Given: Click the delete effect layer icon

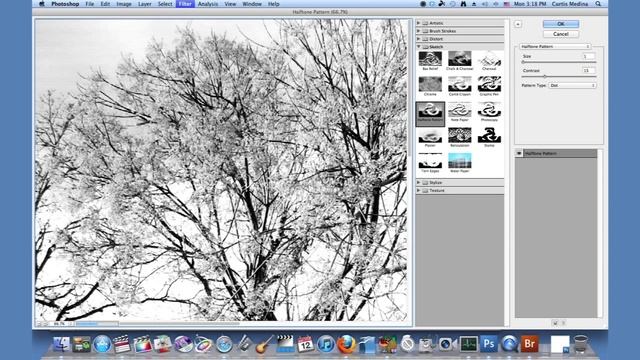Looking at the screenshot, I should click(x=564, y=323).
